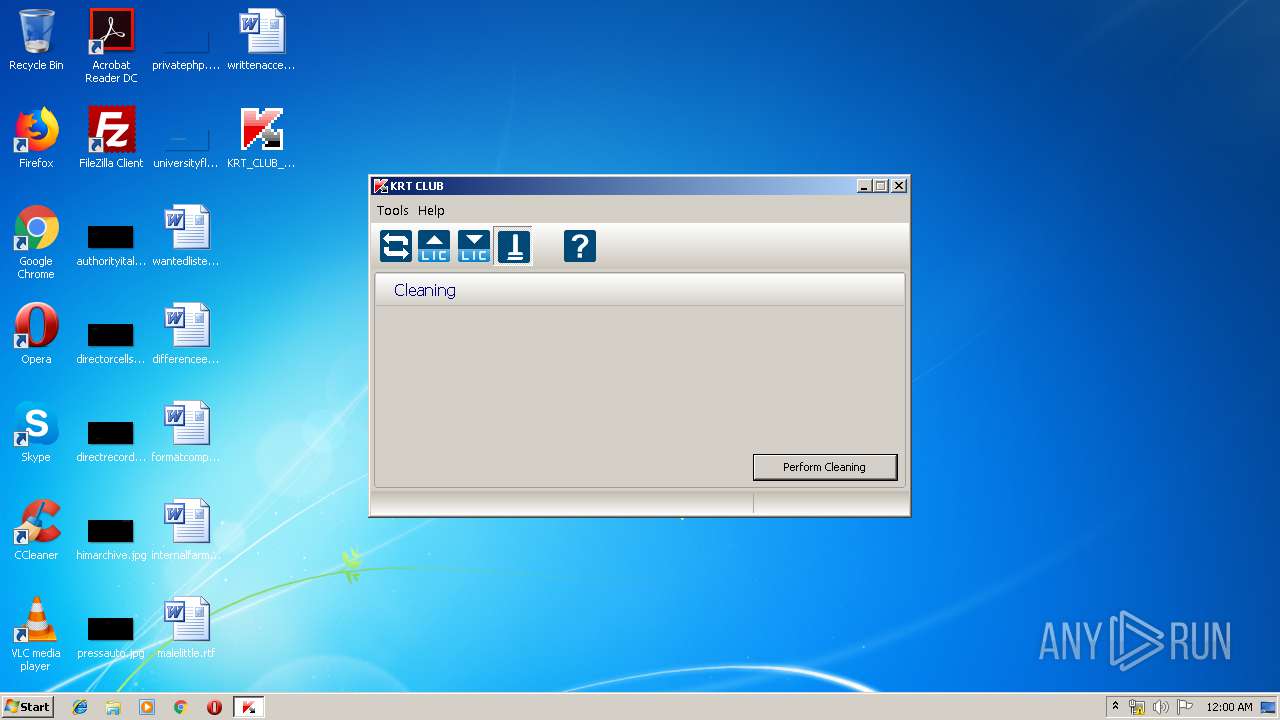Screen dimensions: 1280x720
Task: Click the Cleaning section header
Action: coord(640,290)
